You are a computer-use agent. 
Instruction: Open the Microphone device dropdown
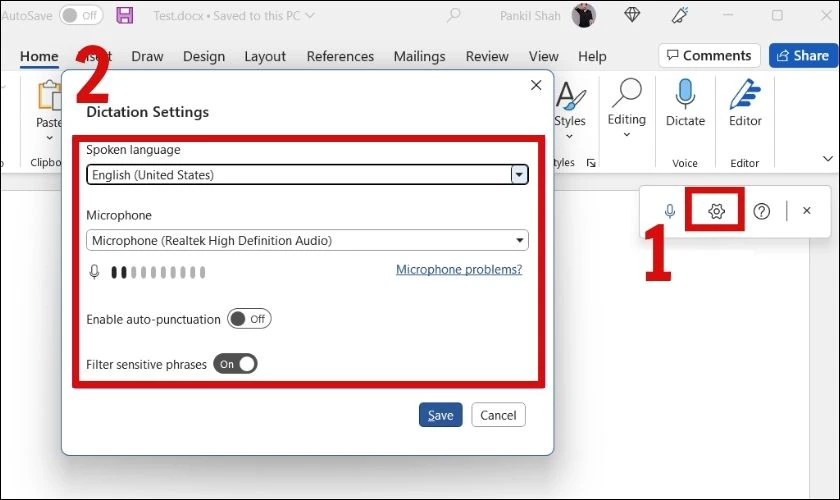coord(308,241)
